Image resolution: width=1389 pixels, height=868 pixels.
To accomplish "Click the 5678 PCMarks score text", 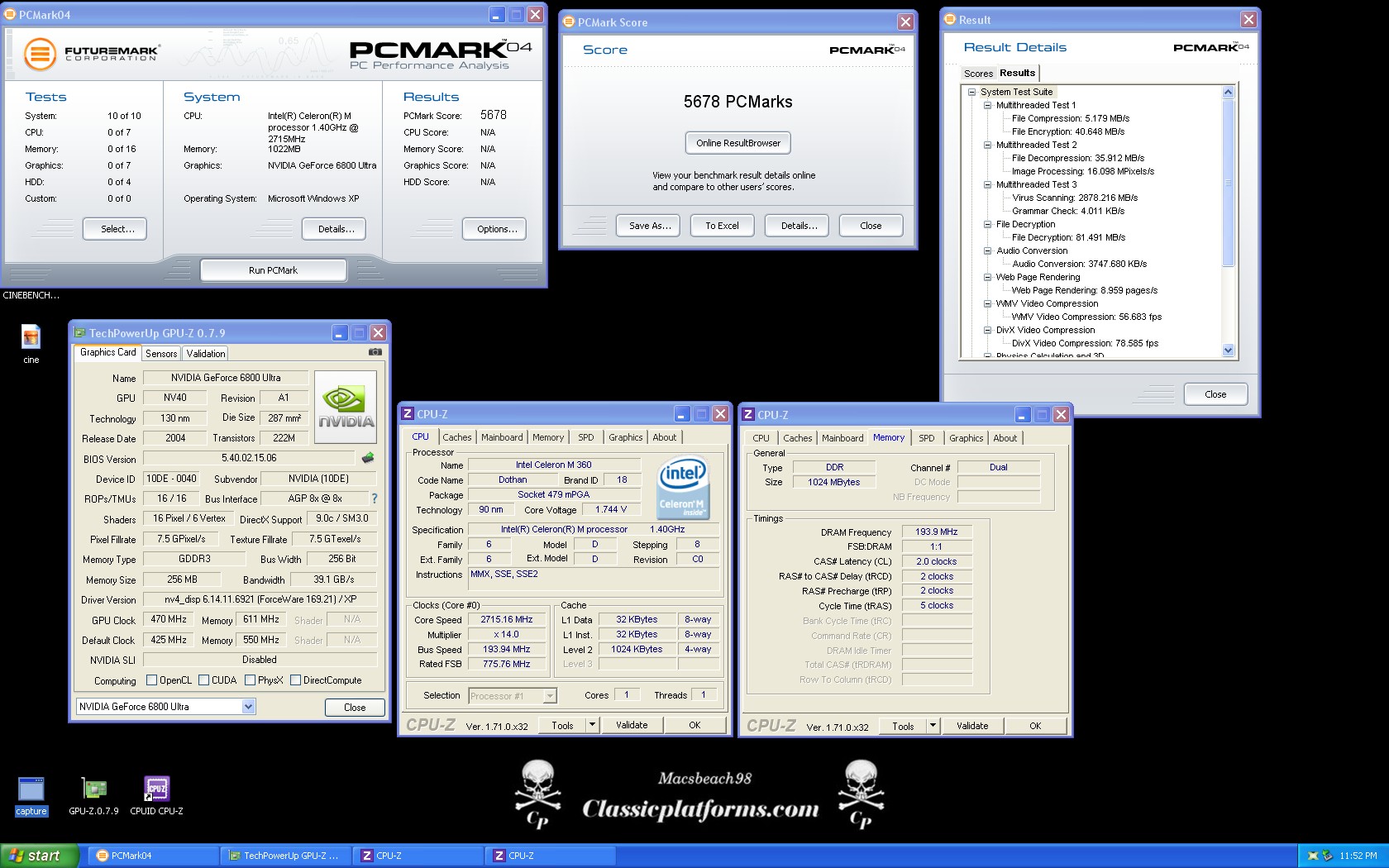I will click(738, 102).
